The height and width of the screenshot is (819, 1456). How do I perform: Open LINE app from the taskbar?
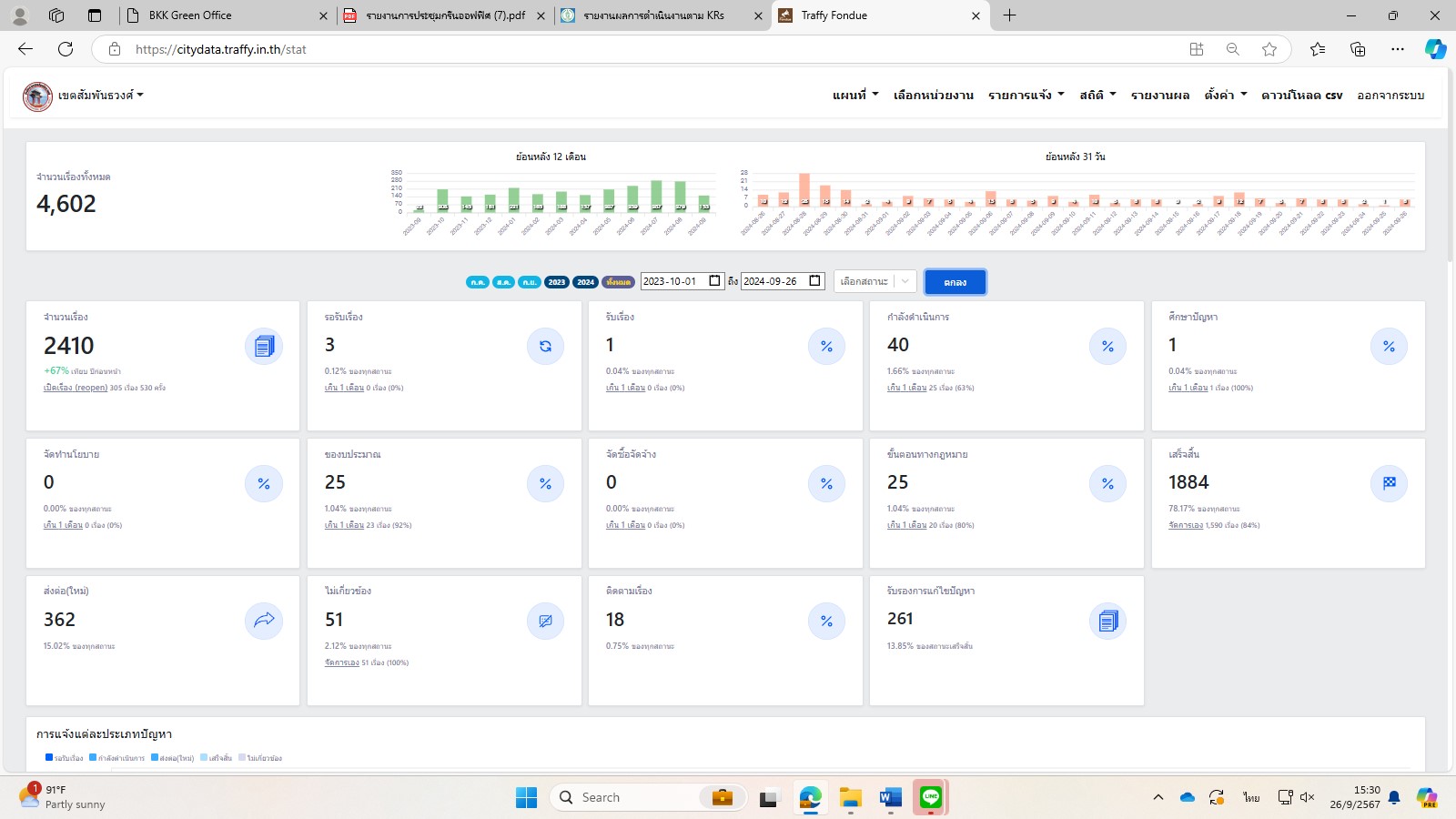[930, 798]
